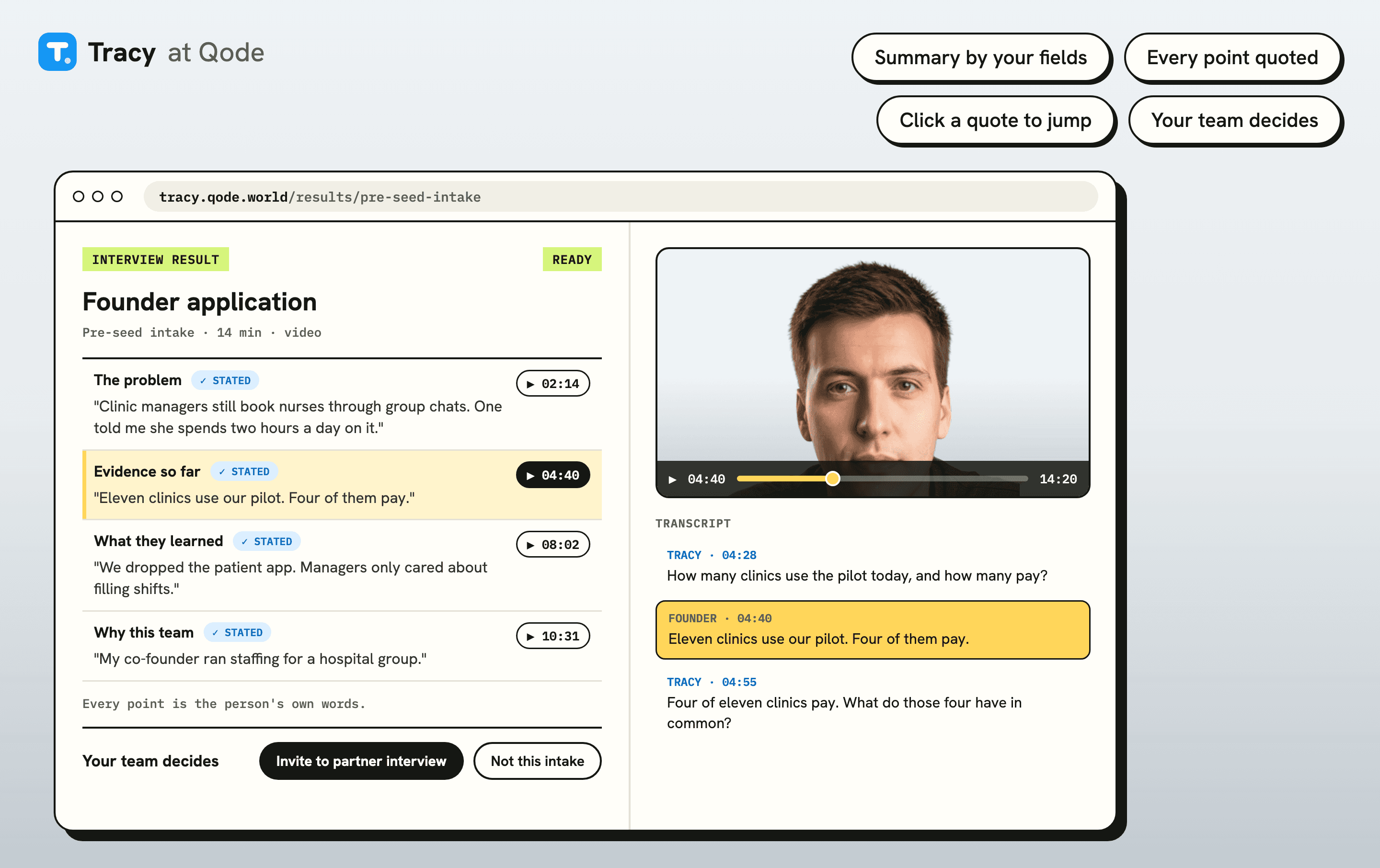
Task: Choose Not this intake
Action: 537,761
